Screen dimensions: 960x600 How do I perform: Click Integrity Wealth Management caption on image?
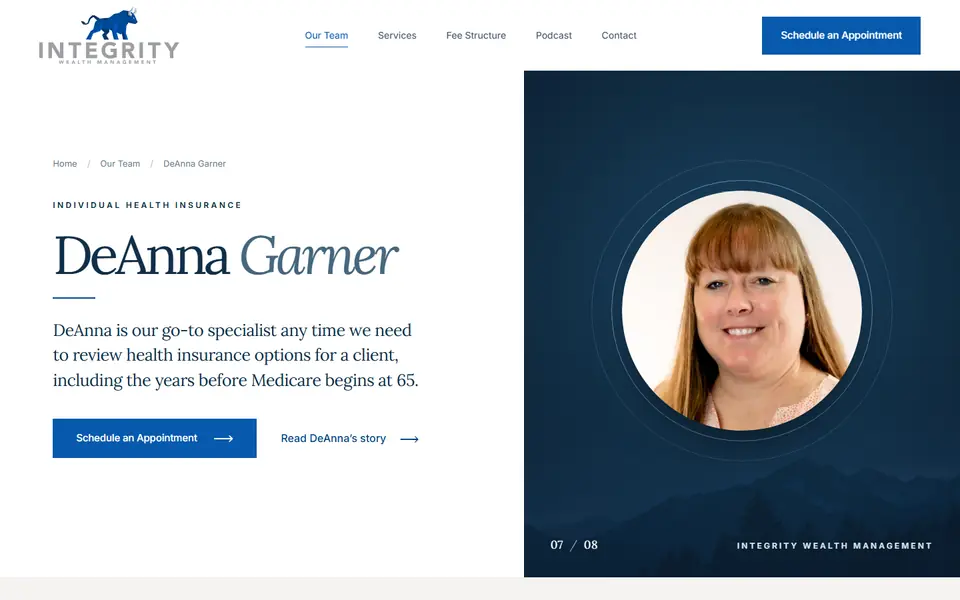834,546
